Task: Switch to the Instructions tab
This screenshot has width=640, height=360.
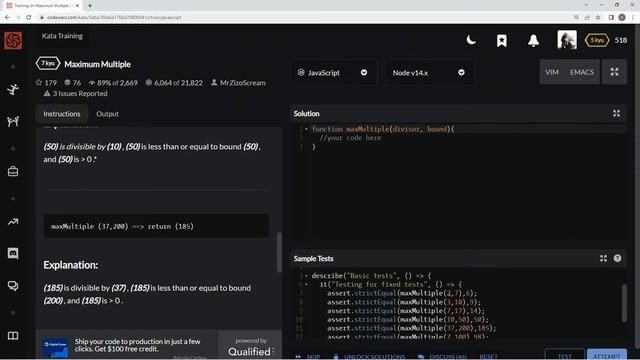Action: coord(62,114)
